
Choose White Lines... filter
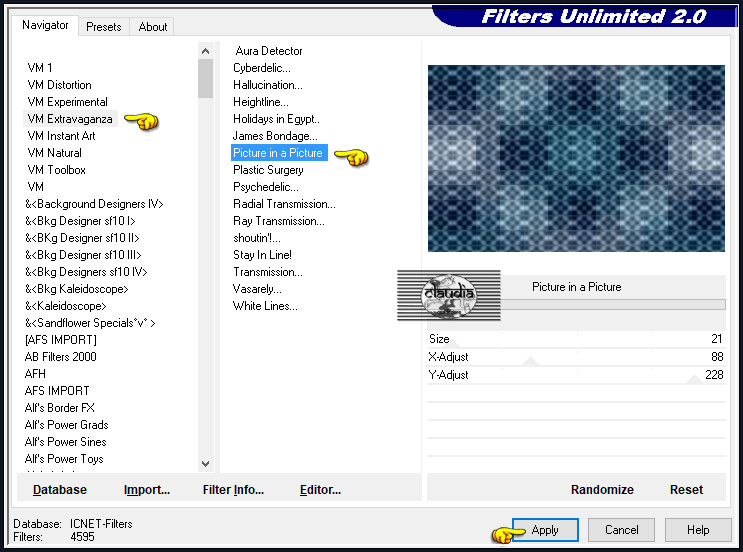[265, 306]
